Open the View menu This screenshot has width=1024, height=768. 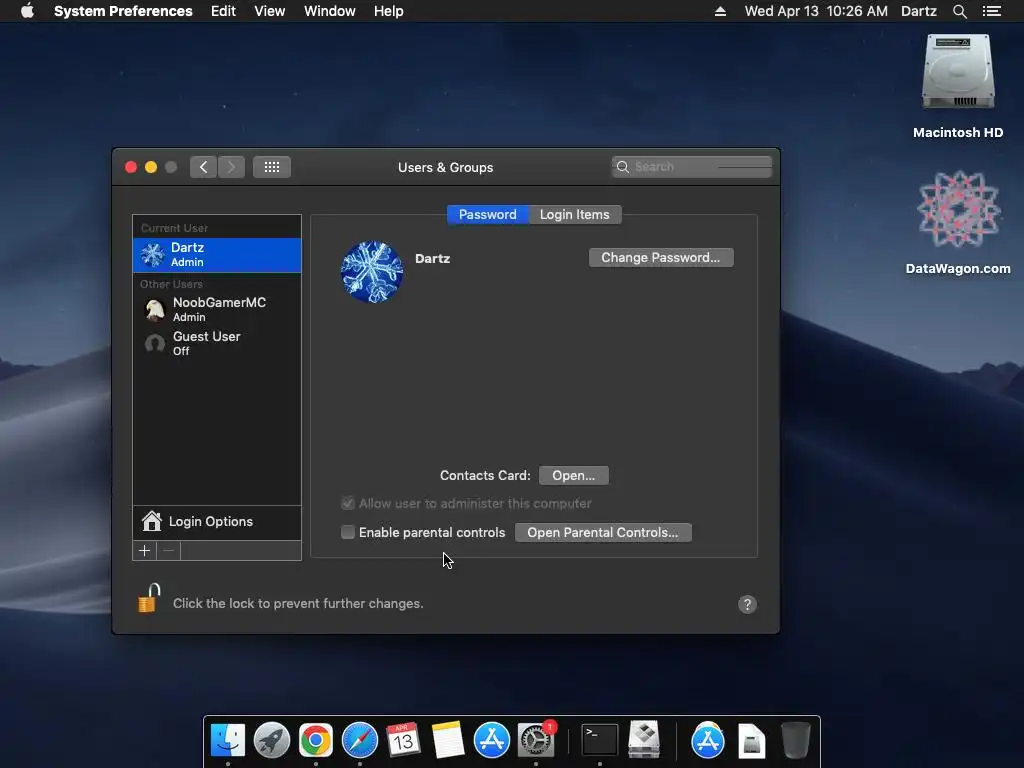point(270,11)
